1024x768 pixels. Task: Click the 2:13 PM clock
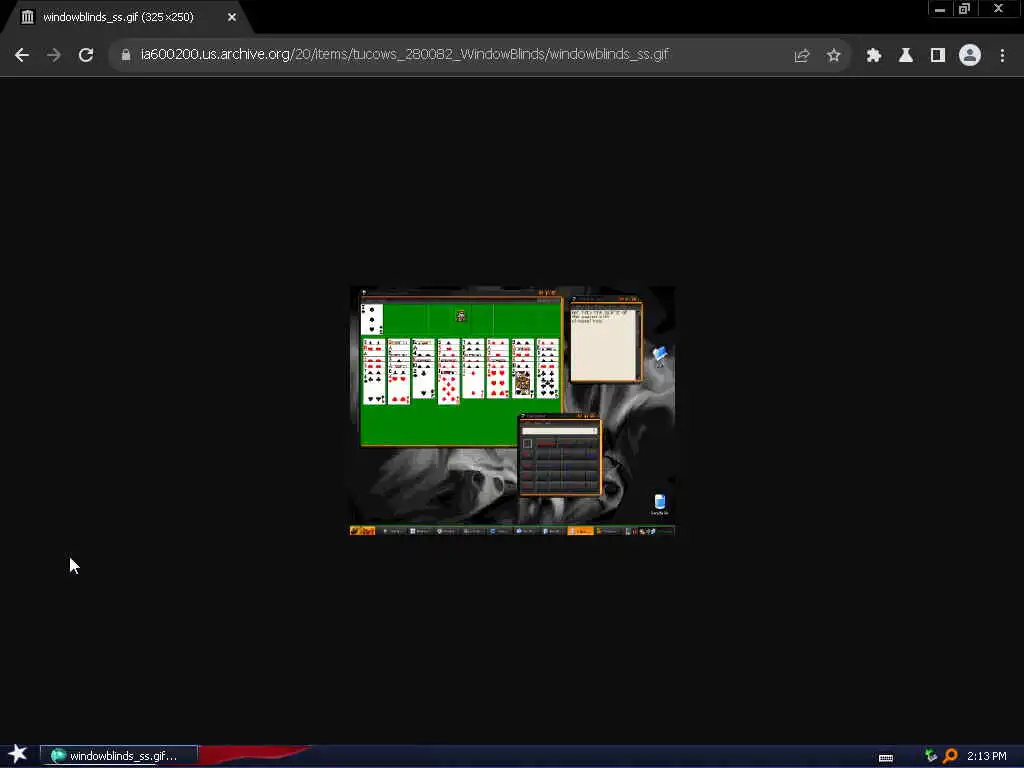coord(986,756)
